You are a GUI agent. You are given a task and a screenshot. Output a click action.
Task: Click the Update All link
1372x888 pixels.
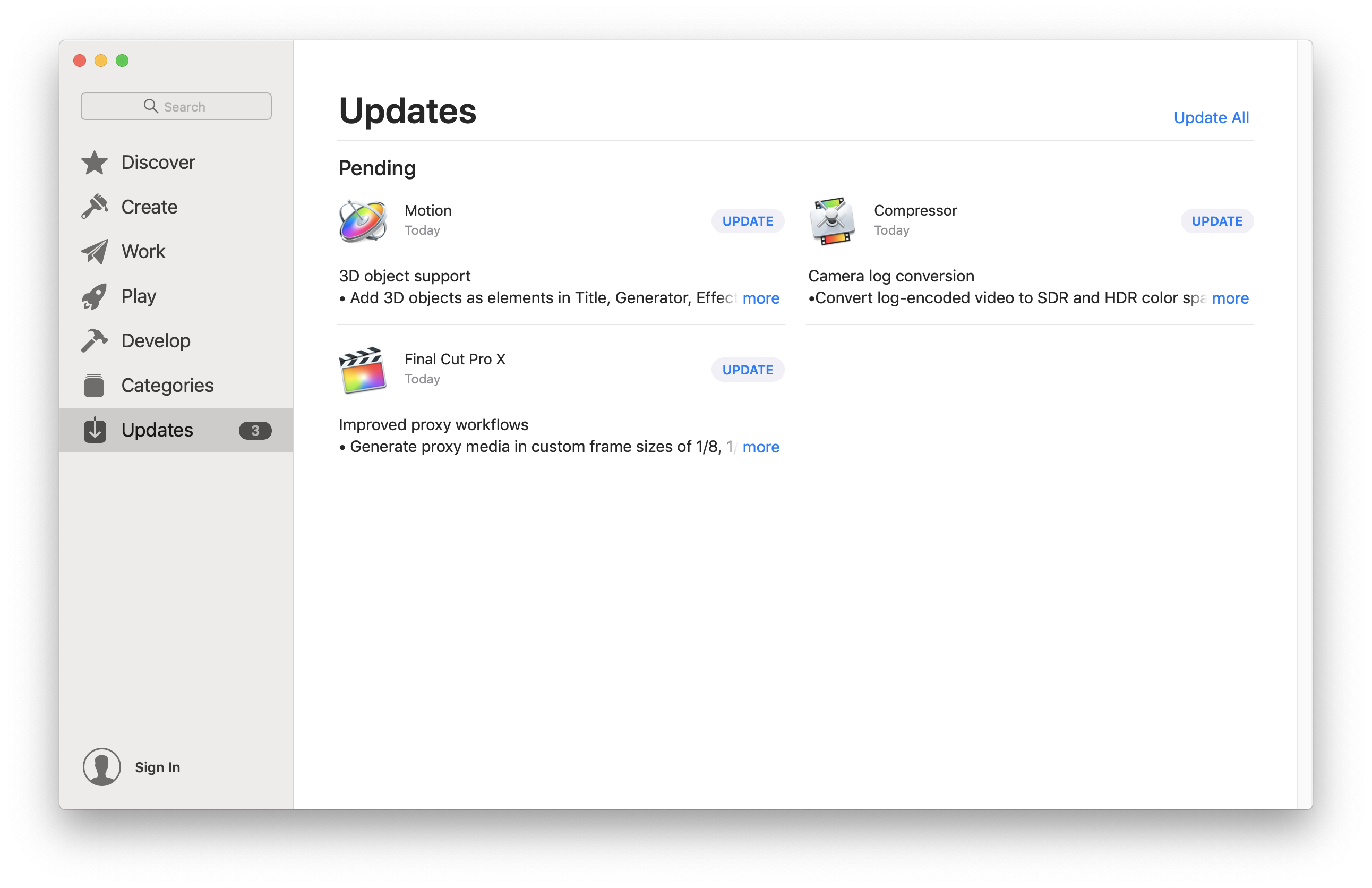click(1211, 117)
